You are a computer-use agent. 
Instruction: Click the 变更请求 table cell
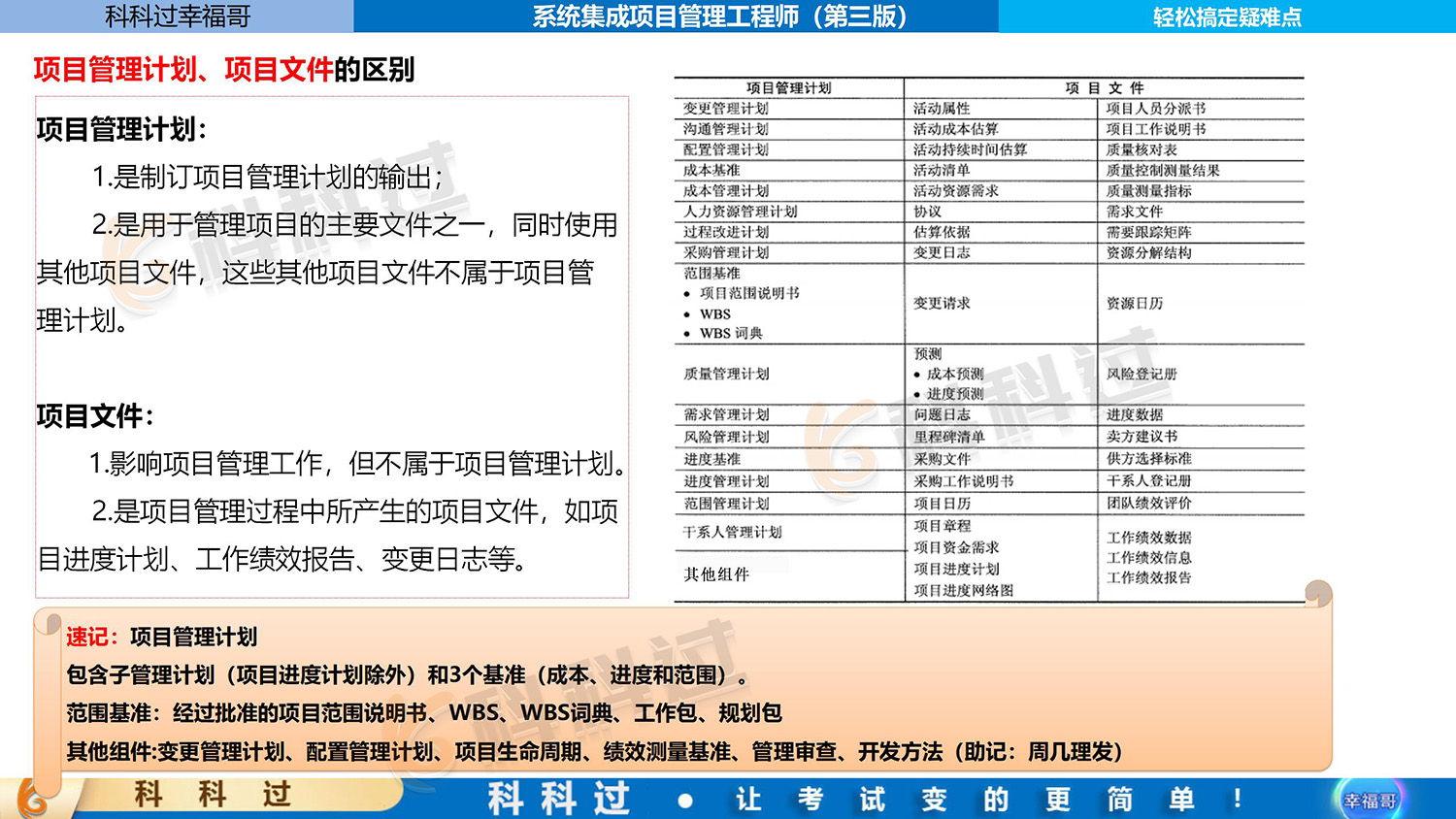tap(941, 303)
